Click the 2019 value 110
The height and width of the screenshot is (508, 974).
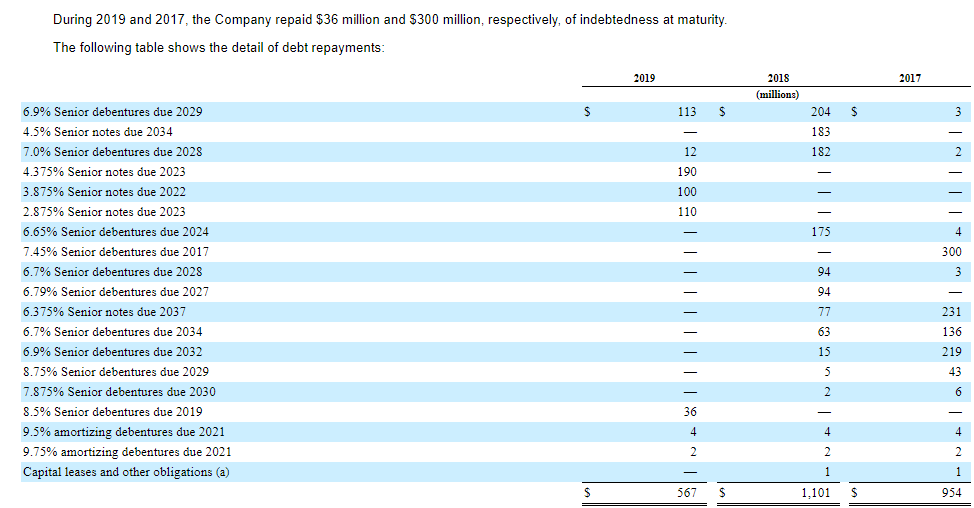point(687,212)
